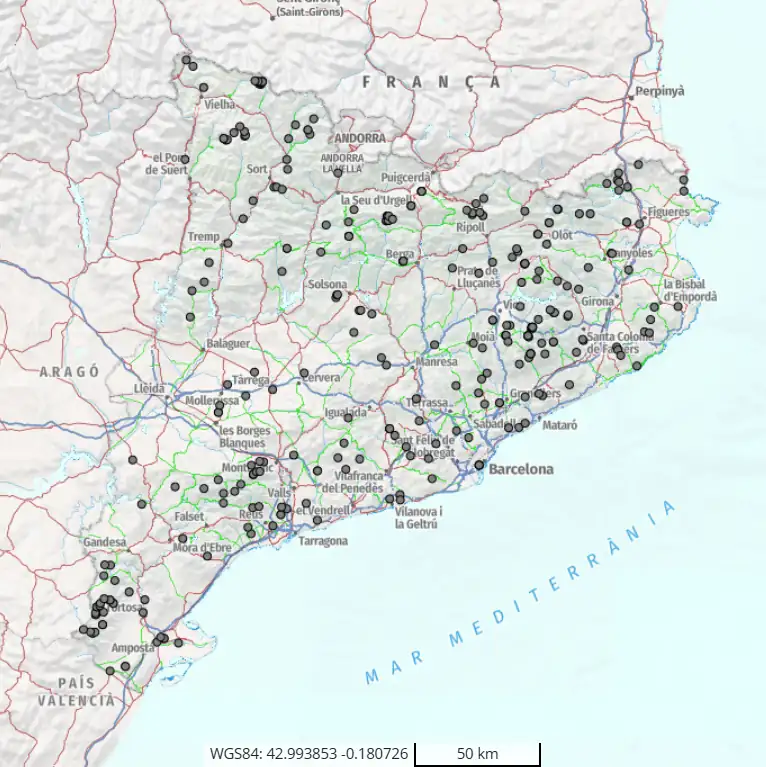Click the Amposta label

coord(133,648)
